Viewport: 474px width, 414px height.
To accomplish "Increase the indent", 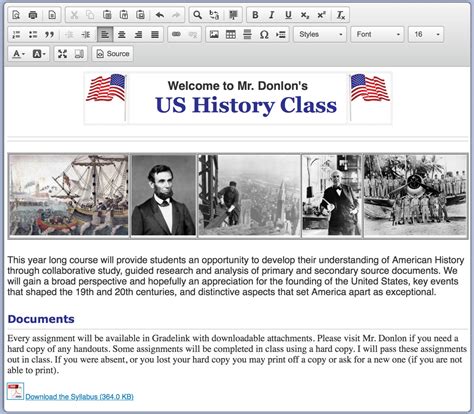I will (86, 34).
